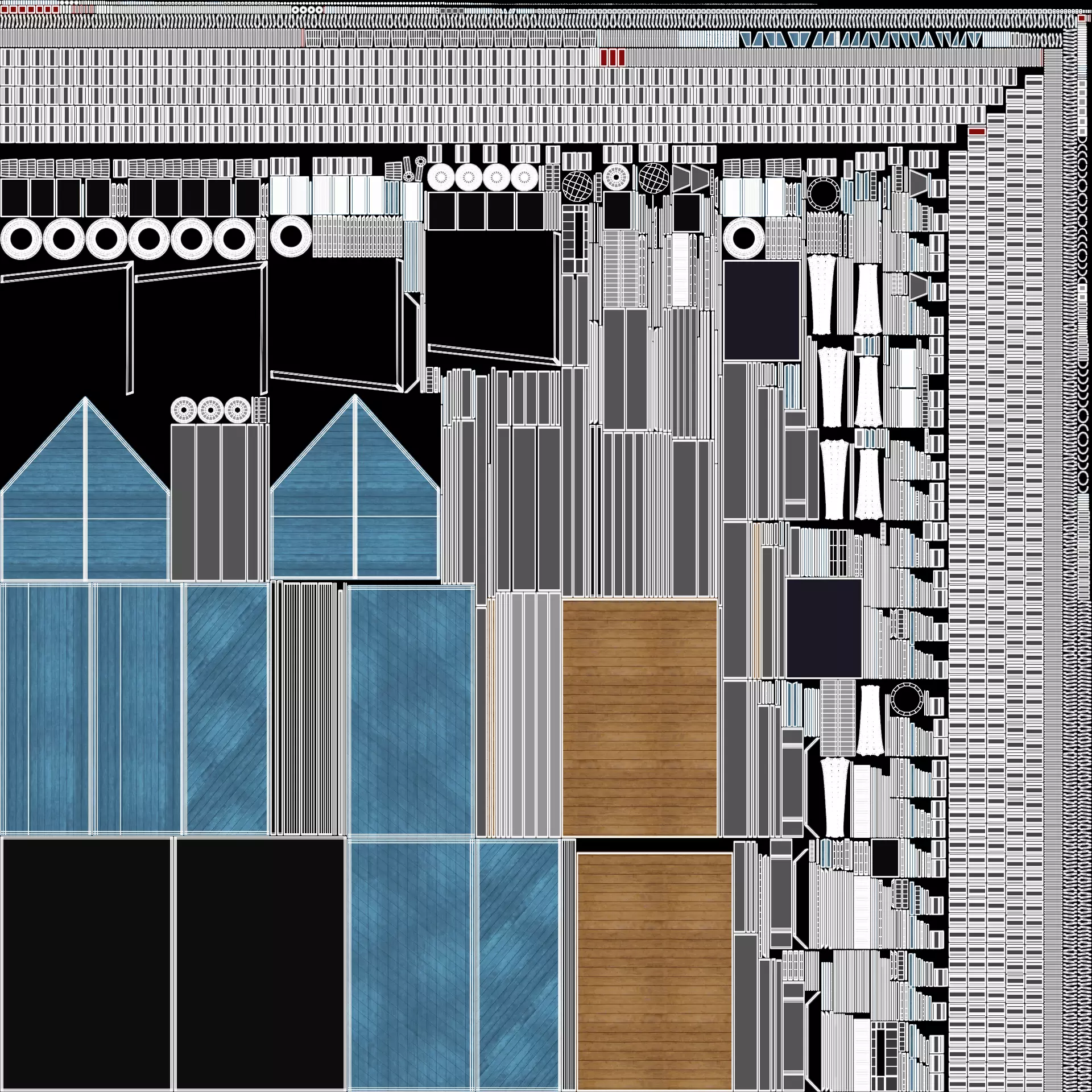This screenshot has height=1092, width=1092.
Task: Click the leftmost wireframe sphere circle
Action: tap(577, 186)
